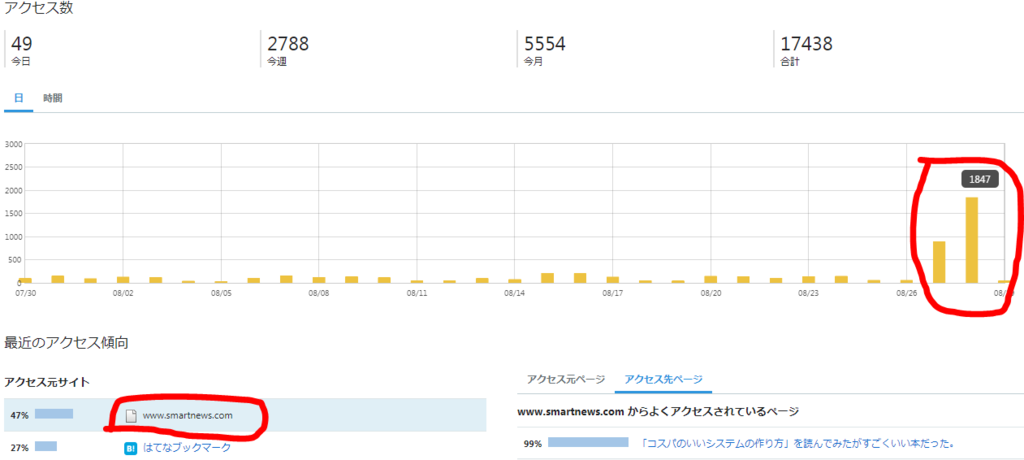Click the アクセス元サイト section label
The height and width of the screenshot is (460, 1024).
(x=46, y=381)
